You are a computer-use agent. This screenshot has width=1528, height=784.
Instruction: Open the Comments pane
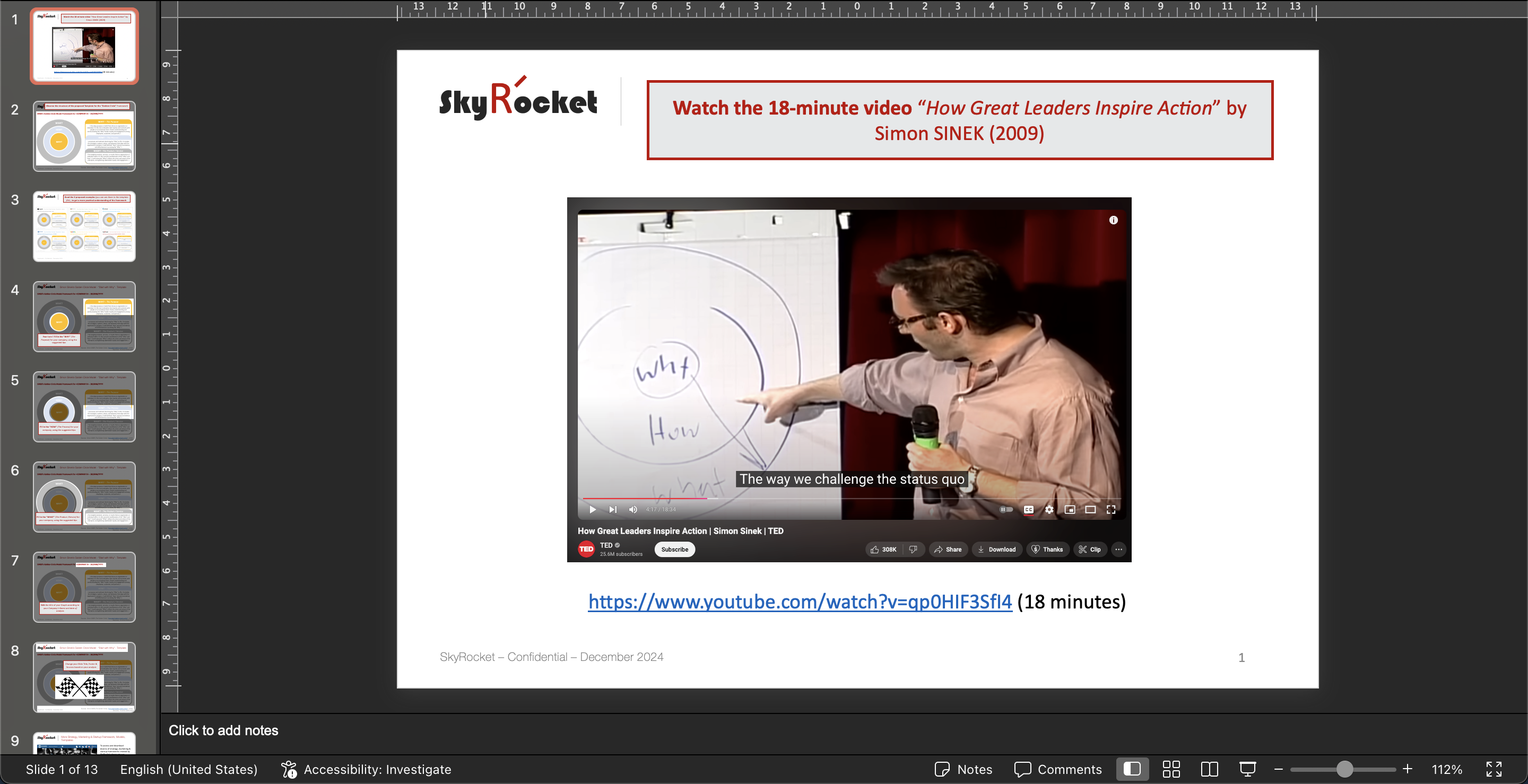click(1057, 769)
